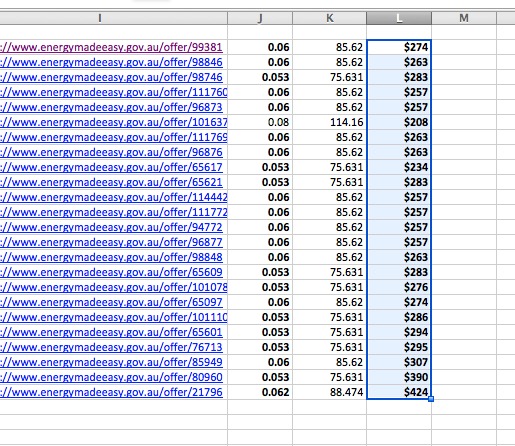Image resolution: width=515 pixels, height=446 pixels.
Task: Select column header J
Action: click(x=260, y=18)
